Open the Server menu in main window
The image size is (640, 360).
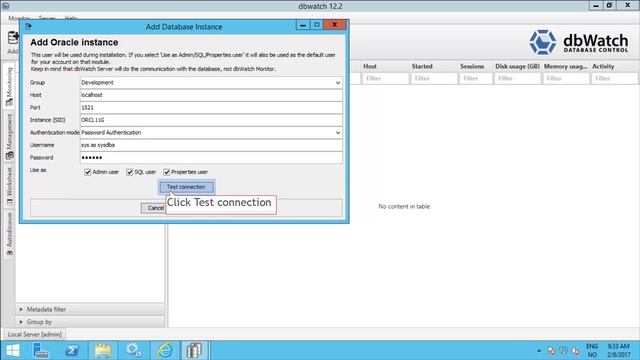[x=47, y=18]
